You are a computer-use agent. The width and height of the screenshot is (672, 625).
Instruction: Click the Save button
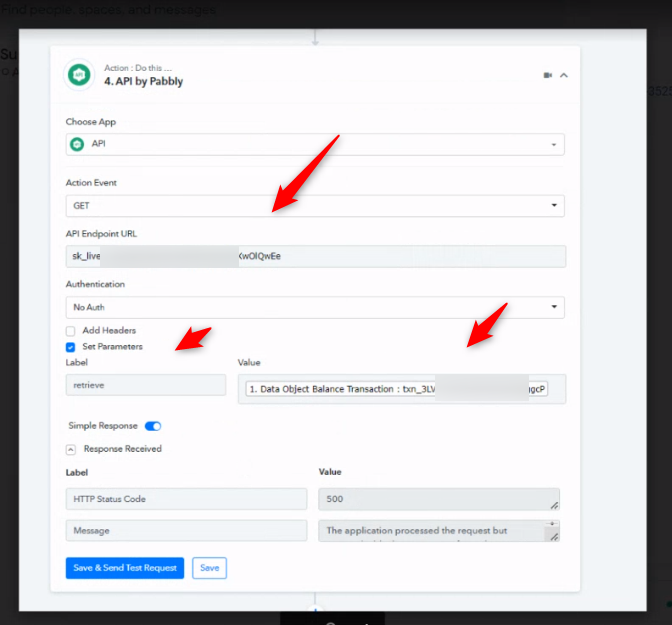pyautogui.click(x=210, y=568)
